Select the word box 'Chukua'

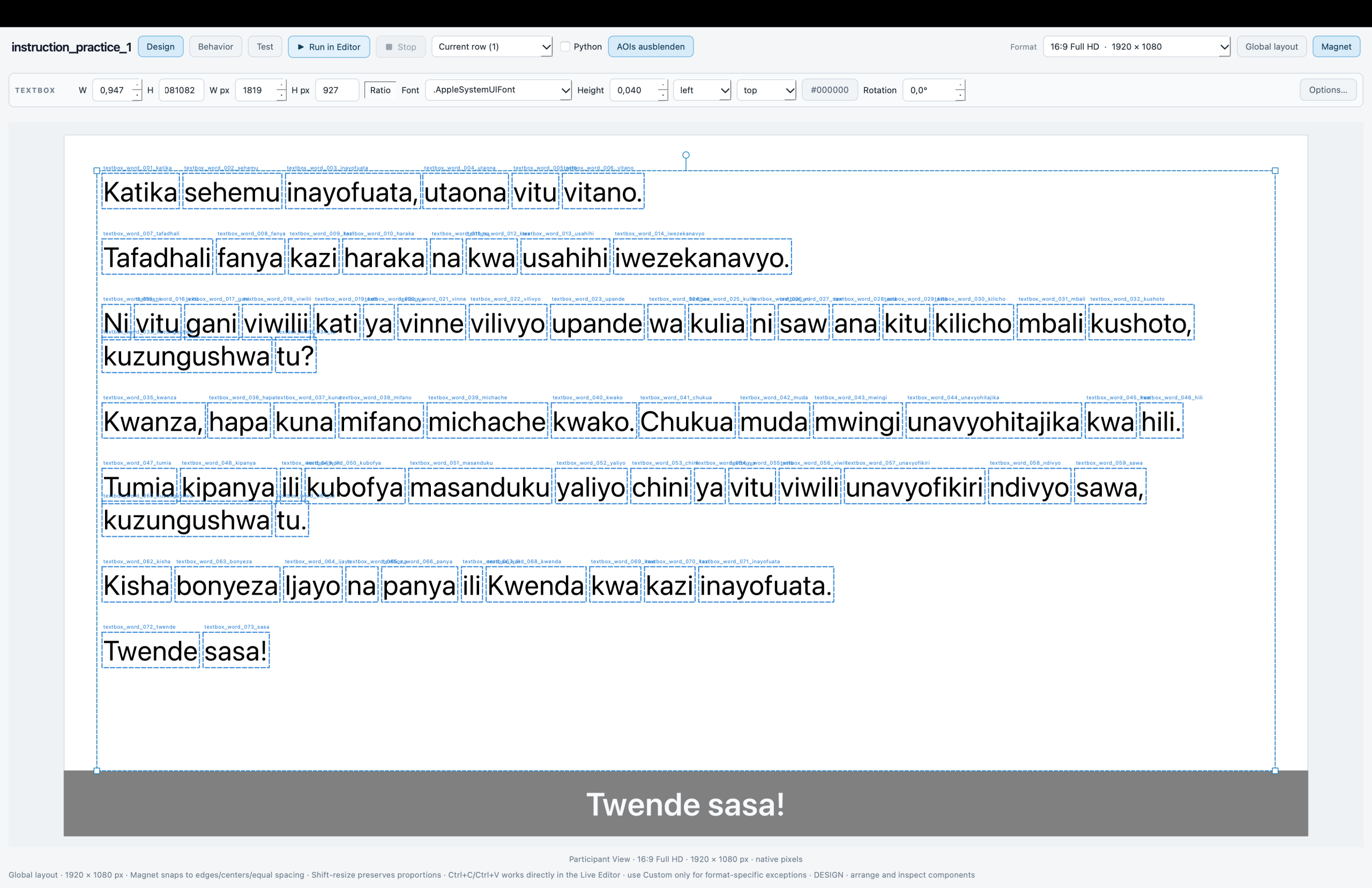point(687,421)
